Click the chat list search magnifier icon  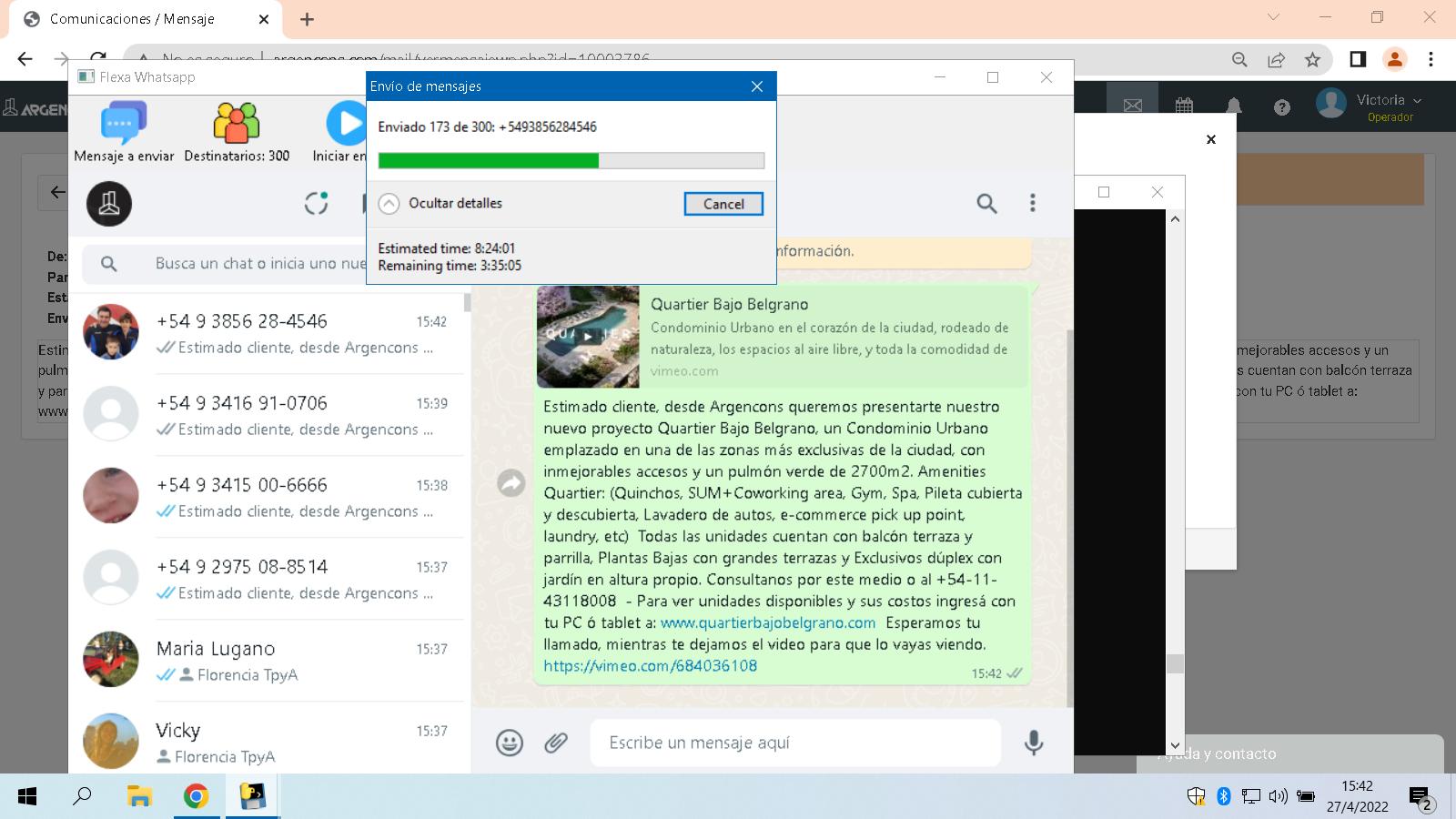click(x=109, y=264)
